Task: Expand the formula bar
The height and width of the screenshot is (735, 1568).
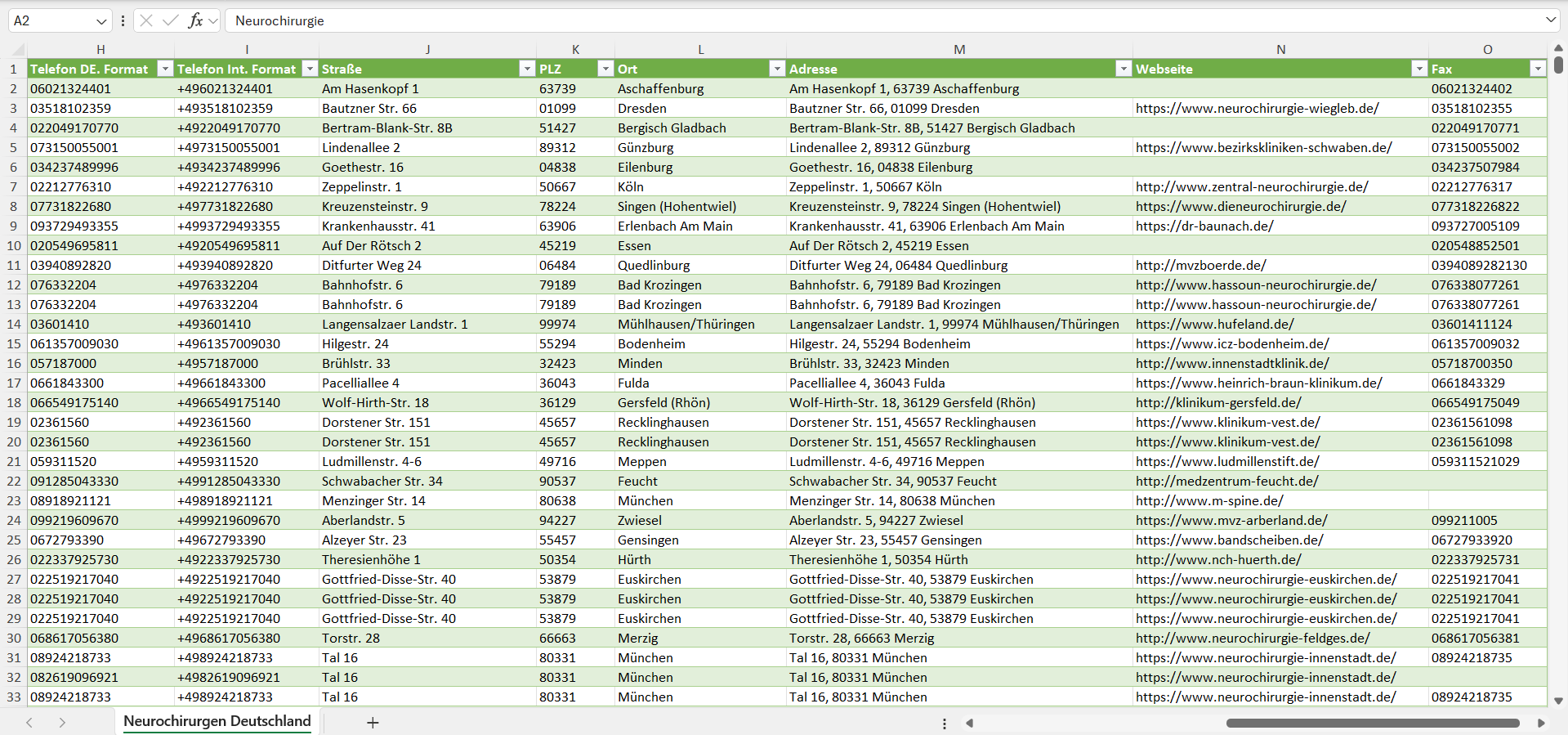Action: (1550, 20)
